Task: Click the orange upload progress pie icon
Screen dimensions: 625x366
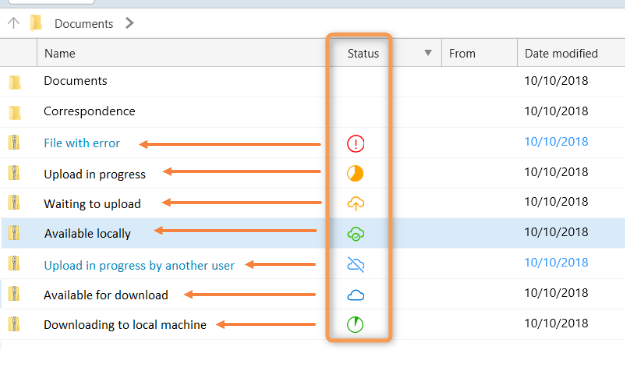Action: coord(355,173)
